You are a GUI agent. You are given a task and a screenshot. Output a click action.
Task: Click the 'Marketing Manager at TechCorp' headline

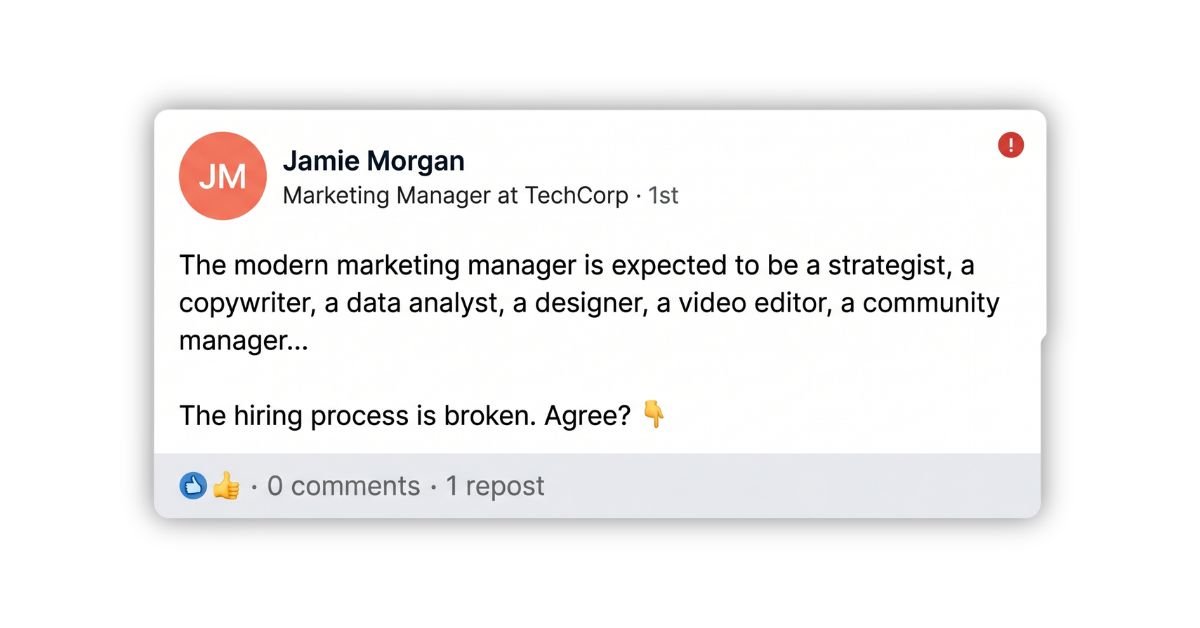(455, 195)
